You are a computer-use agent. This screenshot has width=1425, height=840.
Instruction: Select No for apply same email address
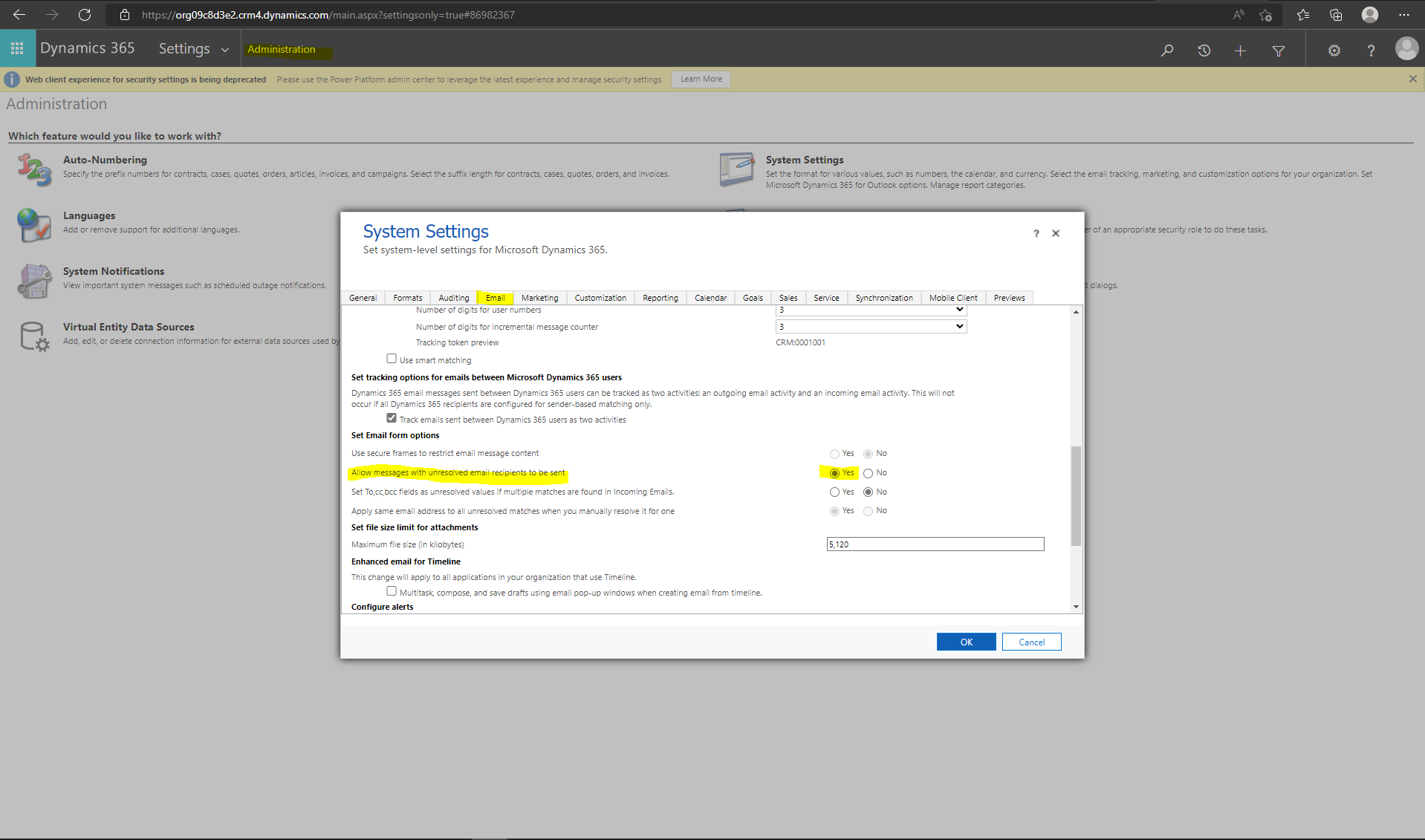[x=868, y=511]
